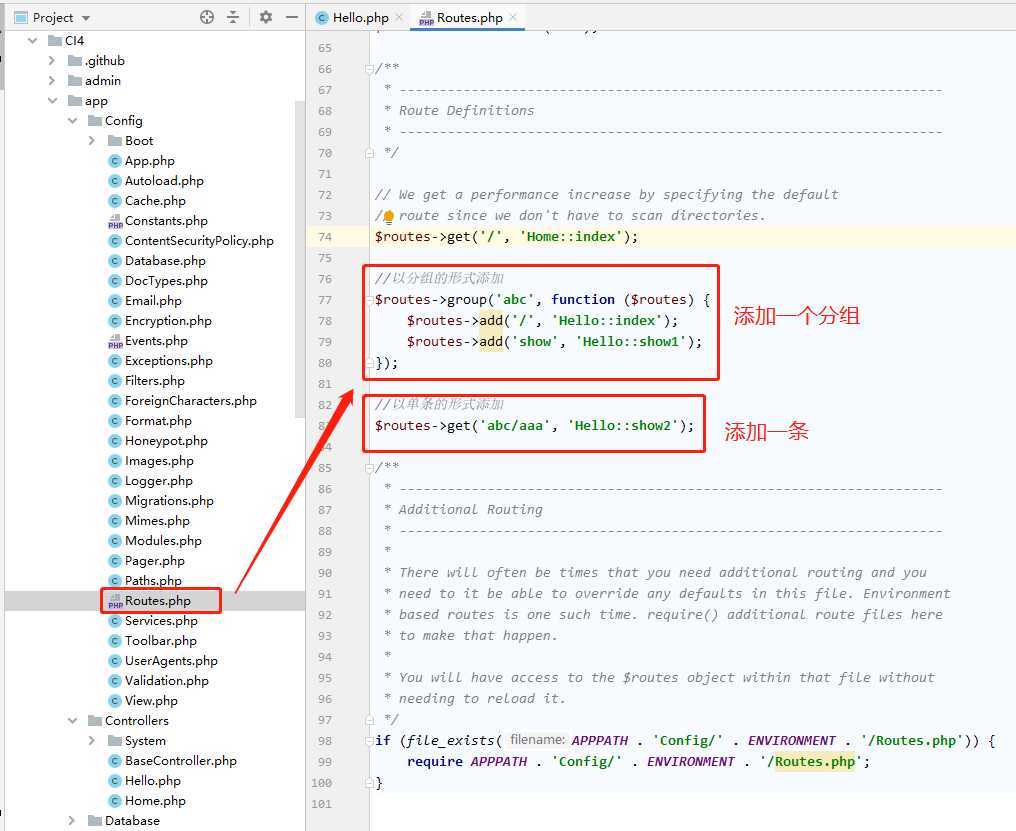Expand the admin folder

pos(52,81)
